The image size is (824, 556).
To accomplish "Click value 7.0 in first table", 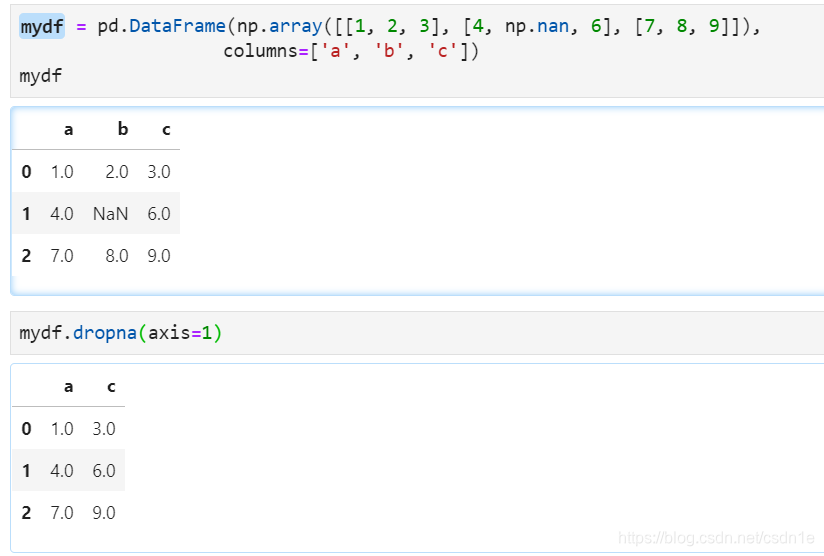I will pyautogui.click(x=62, y=256).
